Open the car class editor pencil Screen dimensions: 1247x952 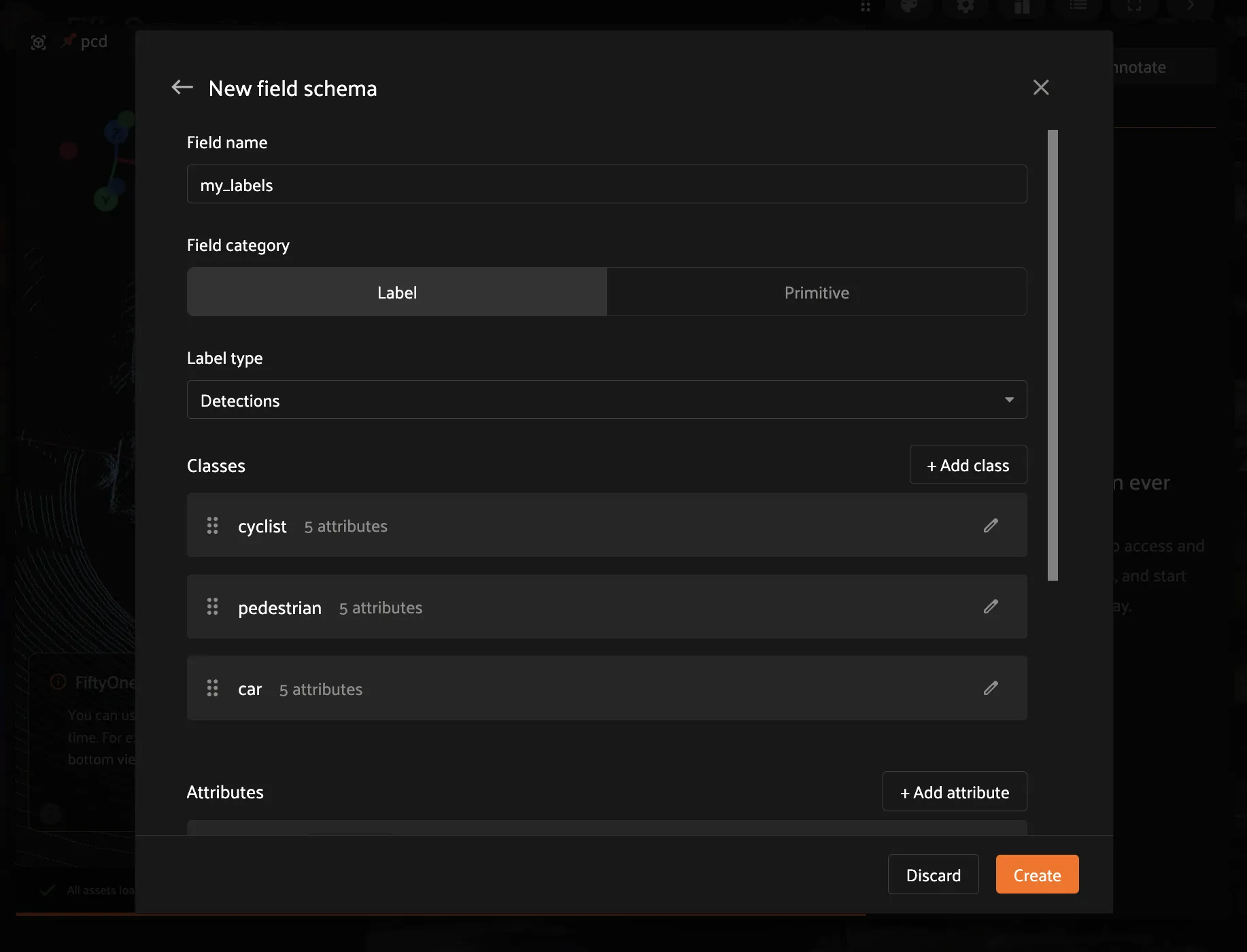point(991,688)
